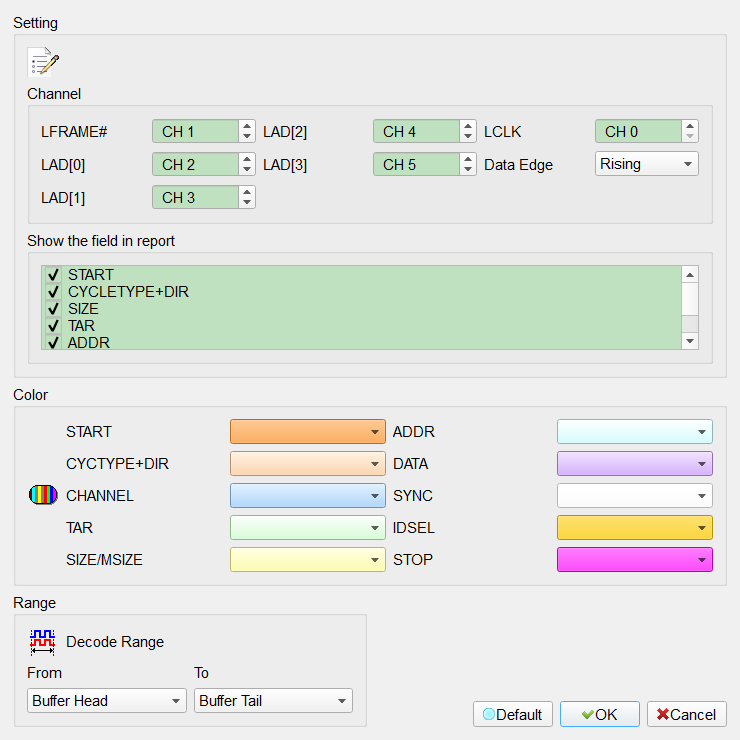This screenshot has width=740, height=740.
Task: Decrease the LAD[0] channel spinner
Action: click(247, 169)
